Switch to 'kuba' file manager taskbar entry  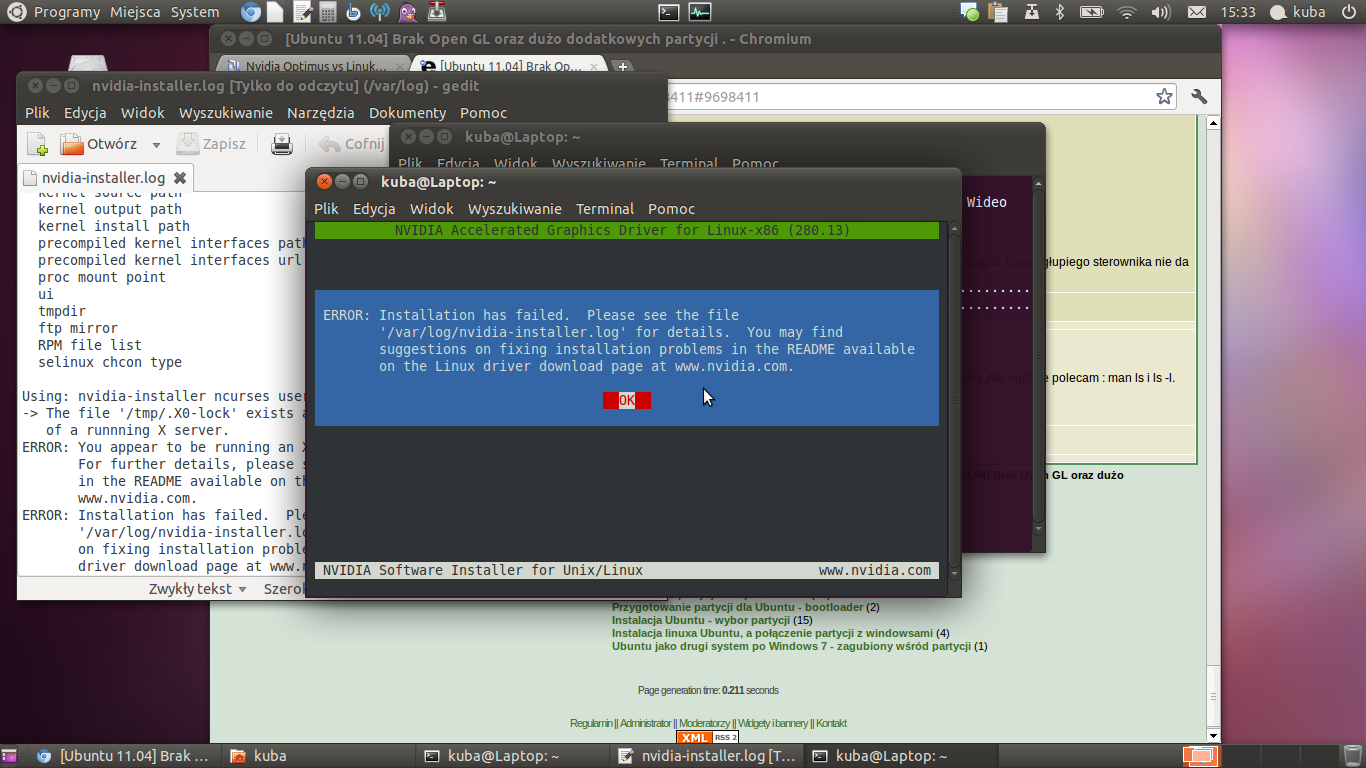coord(317,756)
